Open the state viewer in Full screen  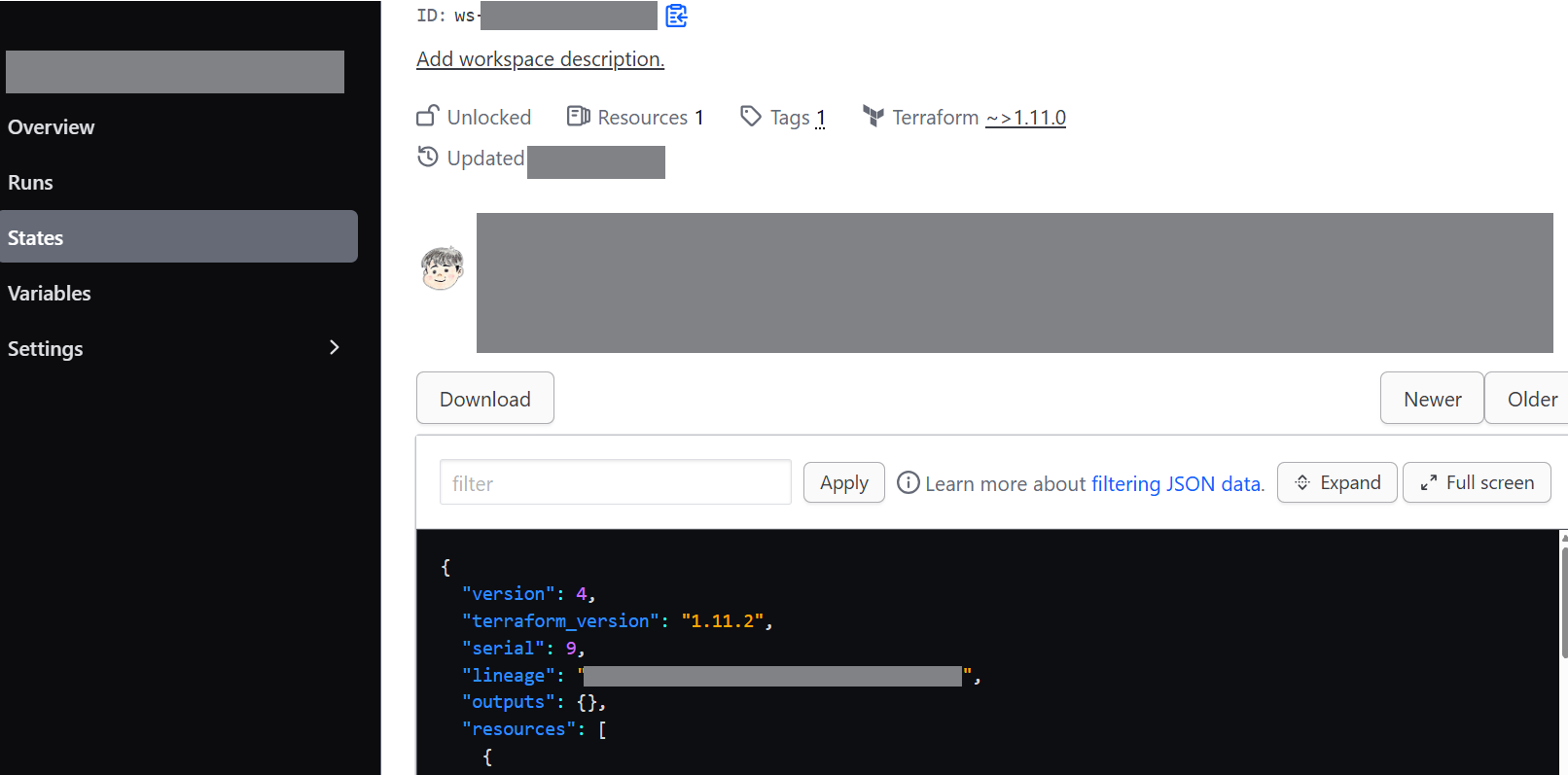click(1477, 482)
